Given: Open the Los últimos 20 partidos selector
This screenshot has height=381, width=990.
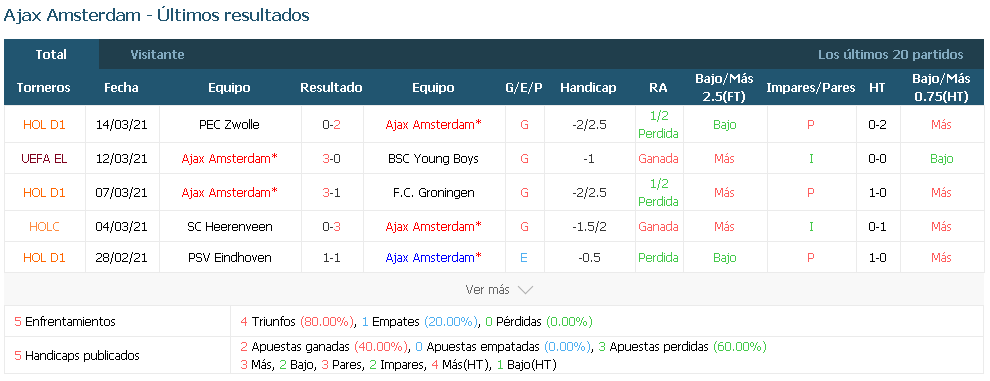Looking at the screenshot, I should 890,54.
